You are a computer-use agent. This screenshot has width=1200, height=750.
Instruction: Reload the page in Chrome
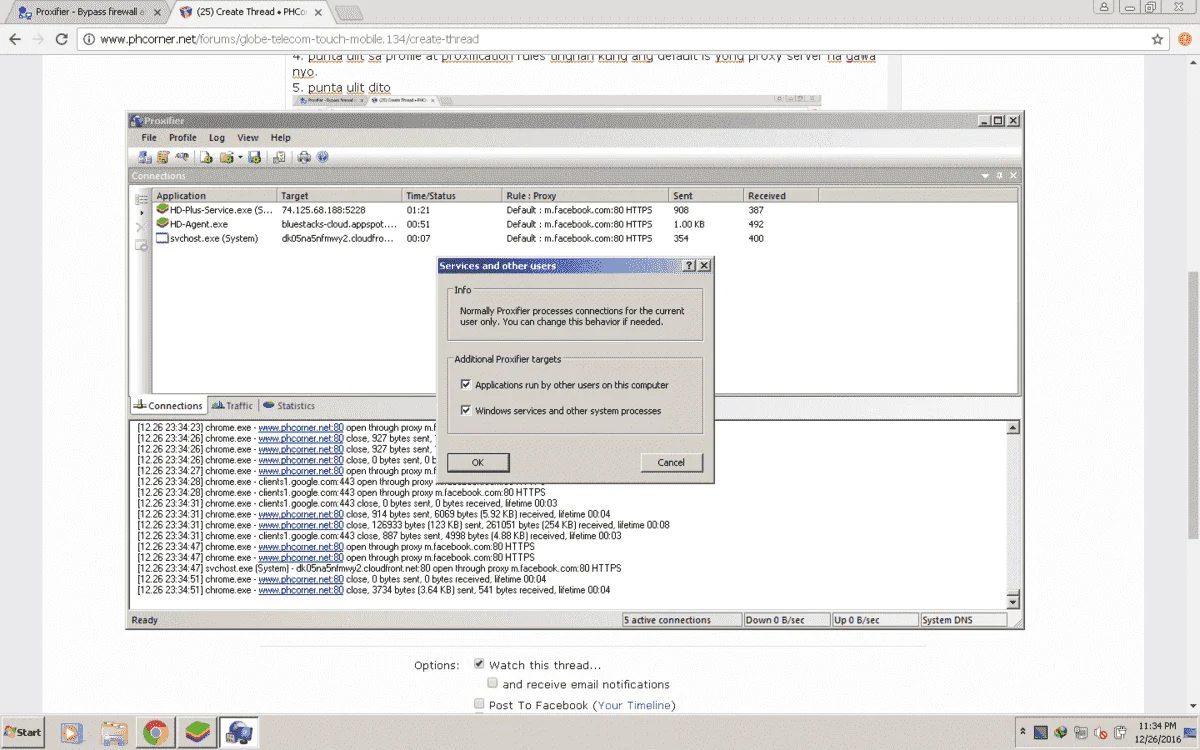pyautogui.click(x=61, y=39)
